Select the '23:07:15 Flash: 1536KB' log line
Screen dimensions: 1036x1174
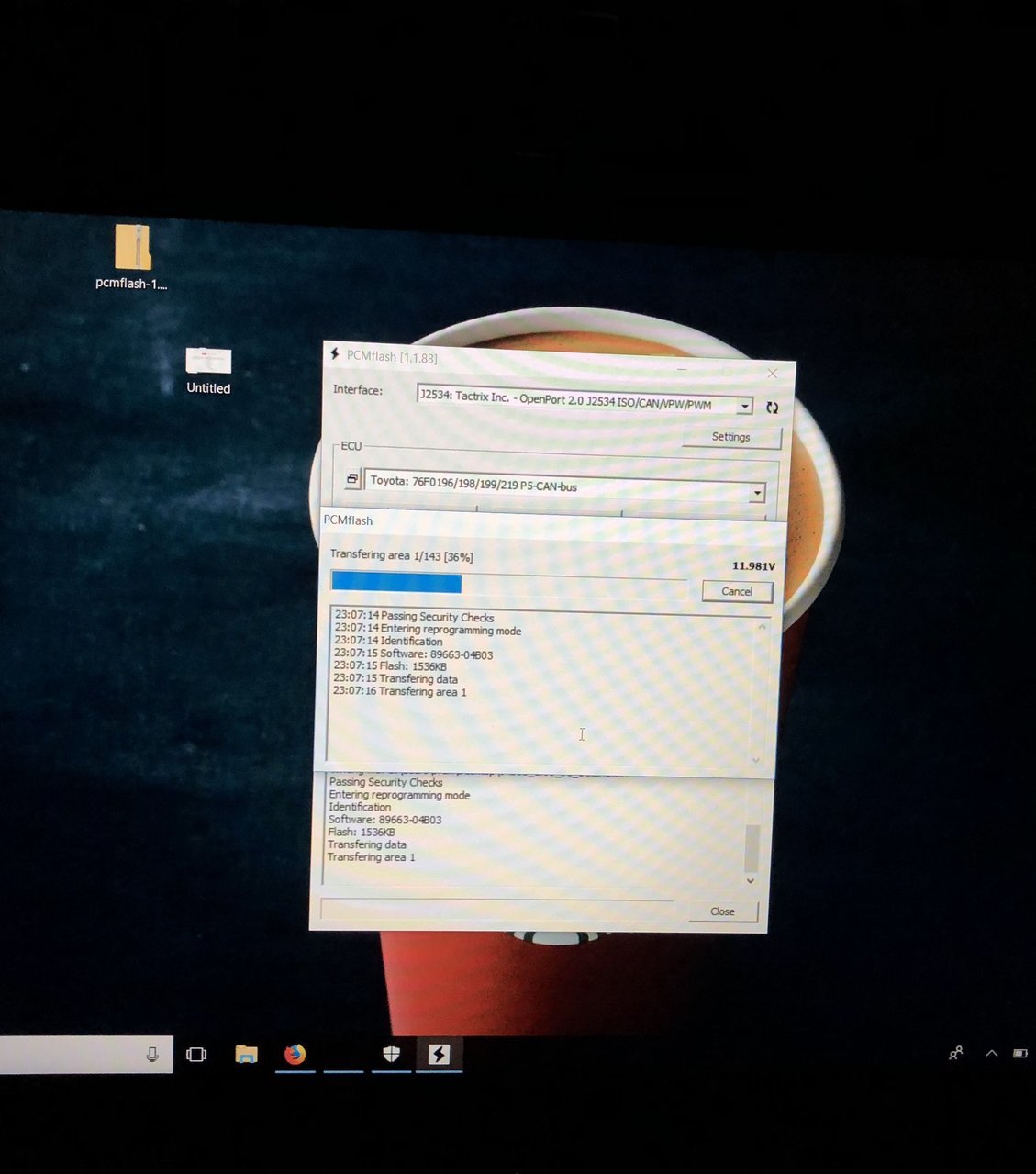click(x=390, y=666)
